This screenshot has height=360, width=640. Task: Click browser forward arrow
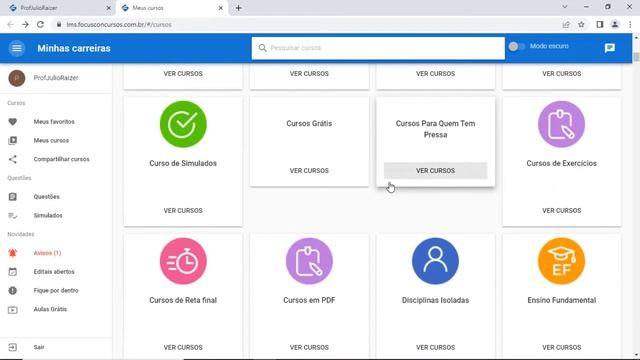(x=25, y=24)
